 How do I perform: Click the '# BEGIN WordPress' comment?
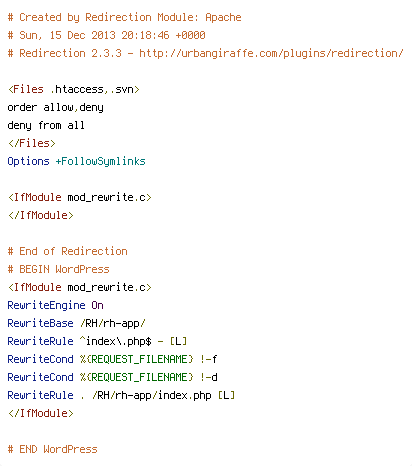(58, 269)
